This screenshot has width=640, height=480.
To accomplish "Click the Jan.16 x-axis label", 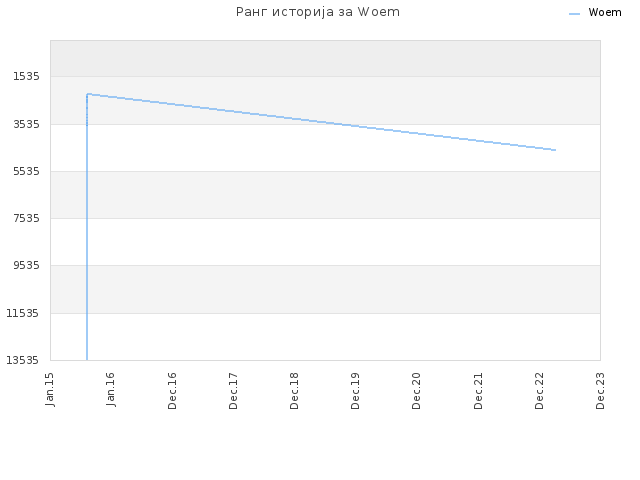I will [x=111, y=389].
